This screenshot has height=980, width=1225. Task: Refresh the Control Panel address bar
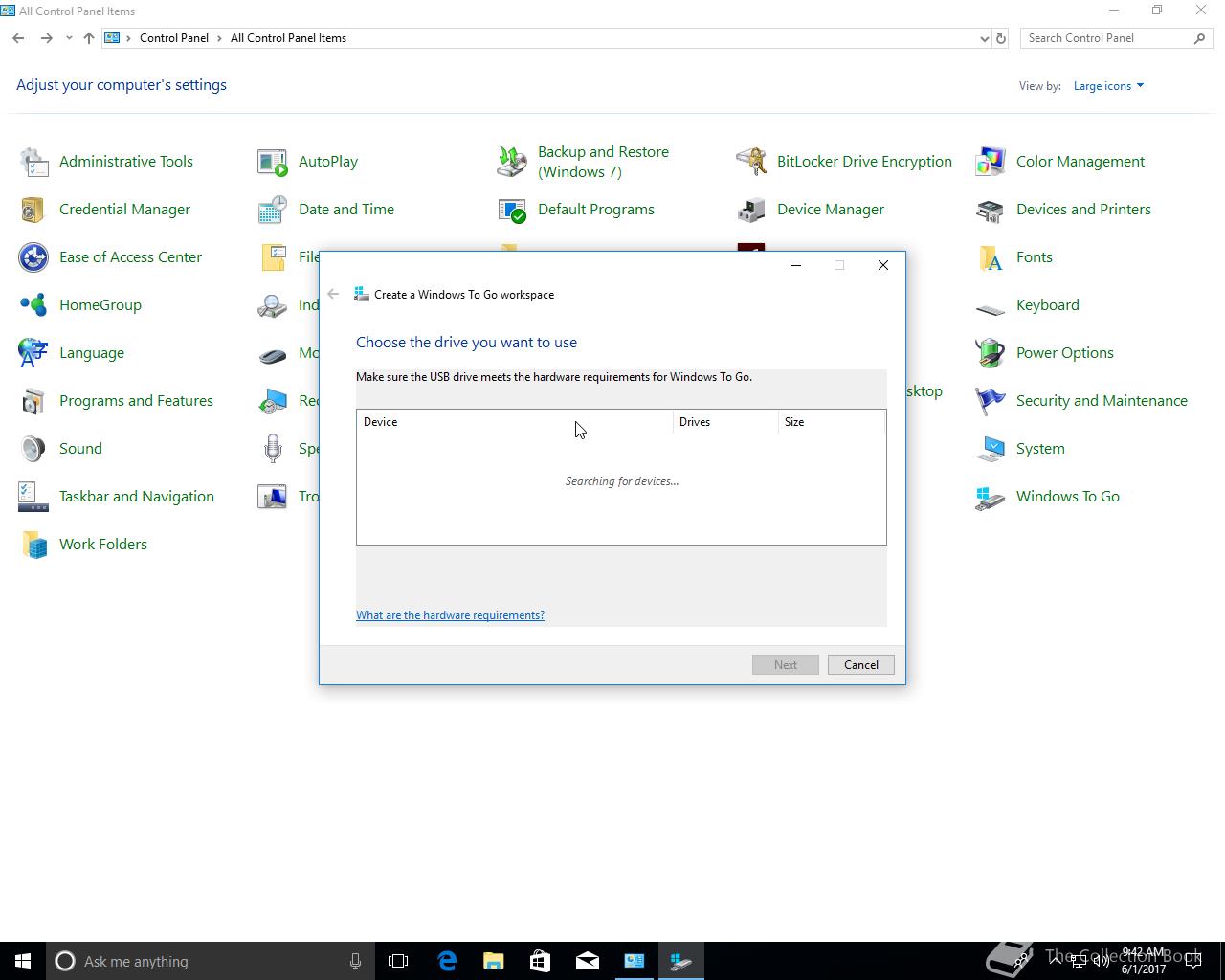click(x=1001, y=38)
